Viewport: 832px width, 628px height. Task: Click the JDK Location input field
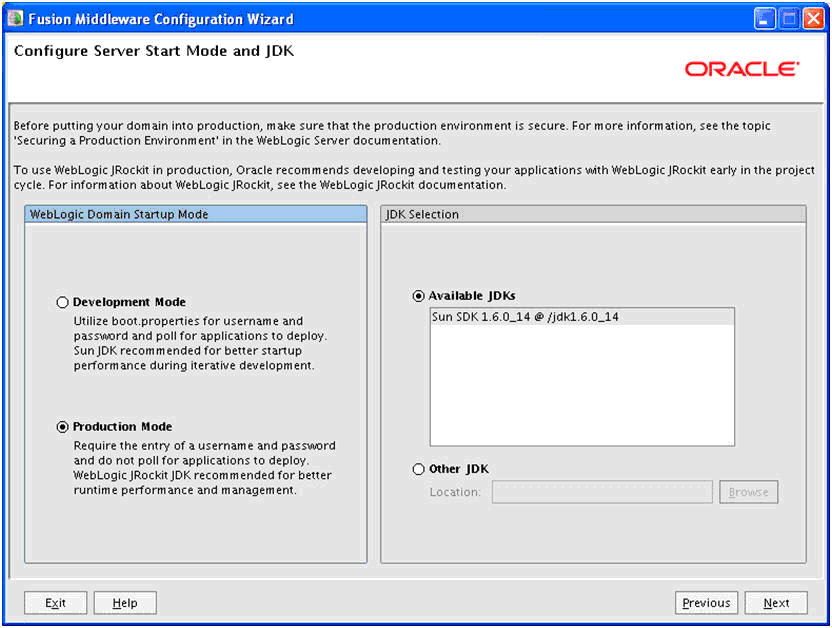[602, 492]
